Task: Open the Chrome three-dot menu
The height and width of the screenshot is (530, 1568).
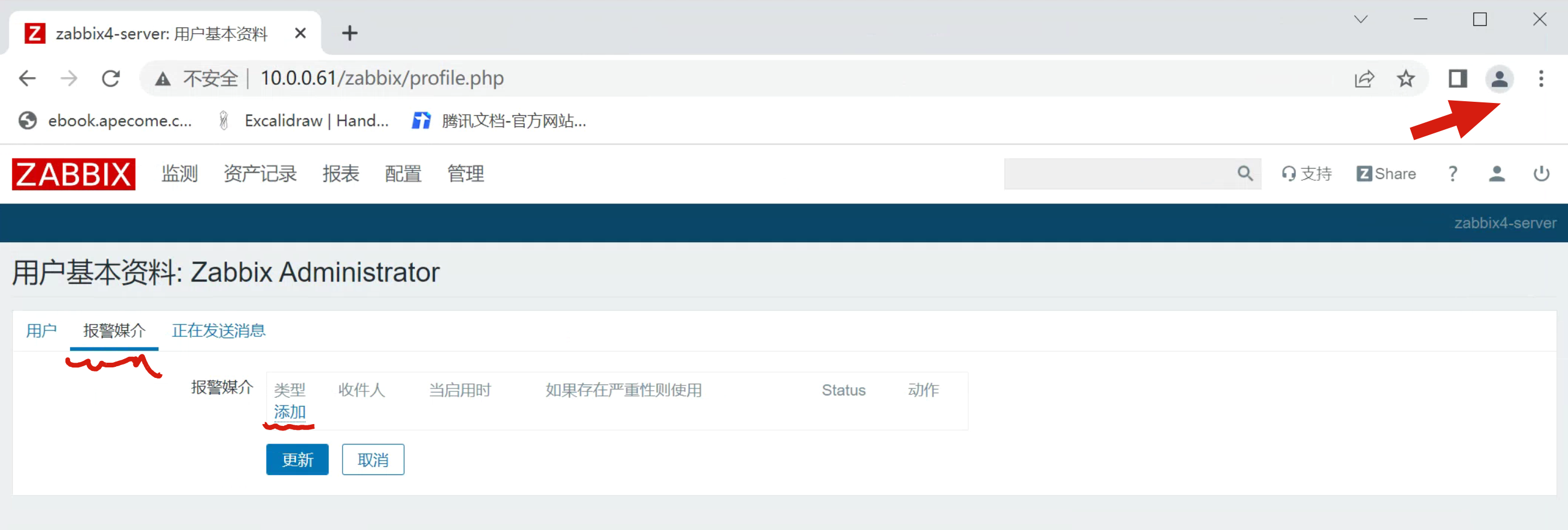Action: (1541, 78)
